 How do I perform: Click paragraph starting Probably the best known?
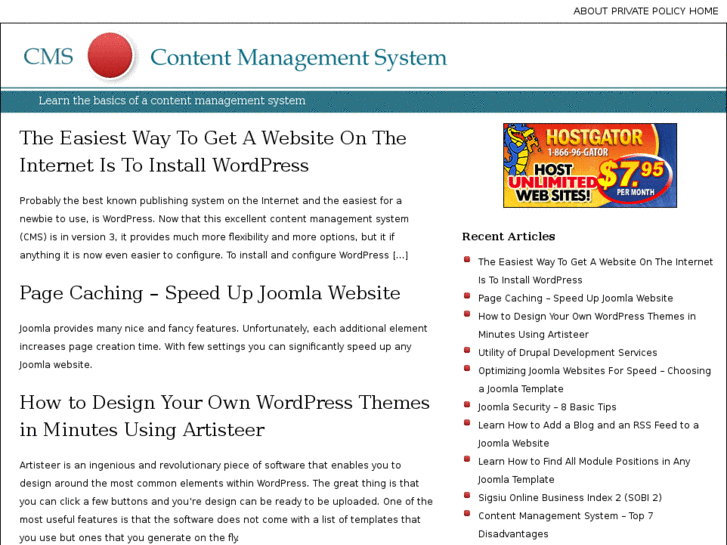214,228
